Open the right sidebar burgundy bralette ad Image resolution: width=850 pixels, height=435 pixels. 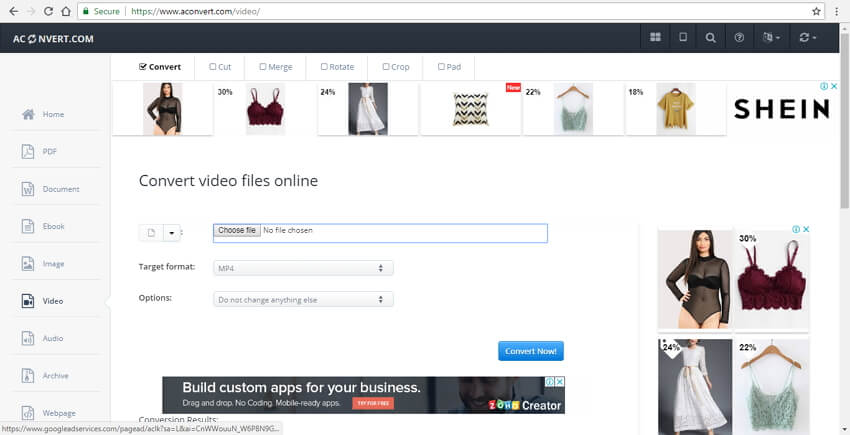[772, 279]
